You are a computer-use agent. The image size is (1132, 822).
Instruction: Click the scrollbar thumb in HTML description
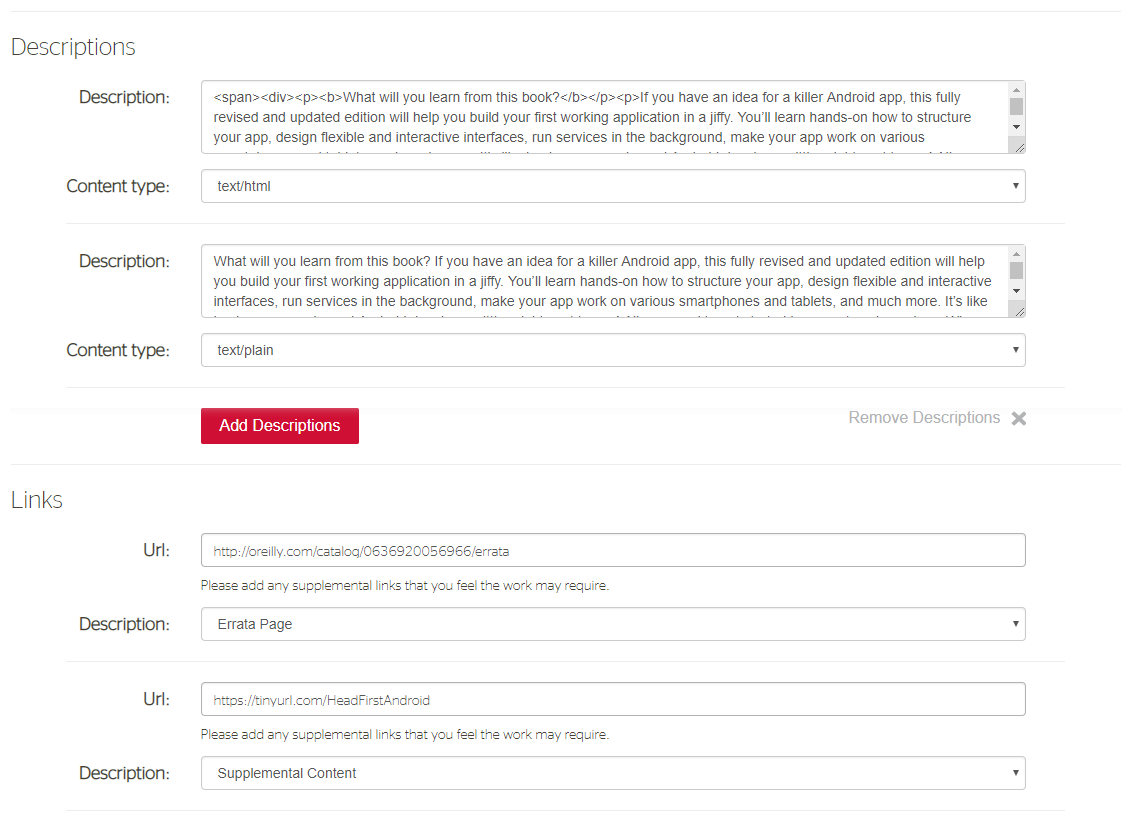[x=1016, y=106]
